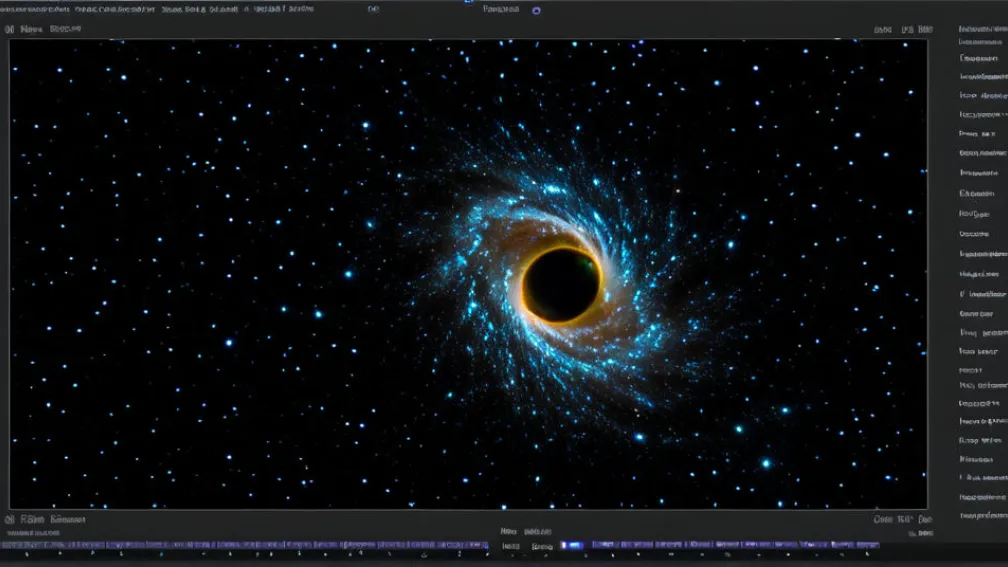The height and width of the screenshot is (567, 1008).
Task: Click the first text label above the timeline center
Action: 508,532
